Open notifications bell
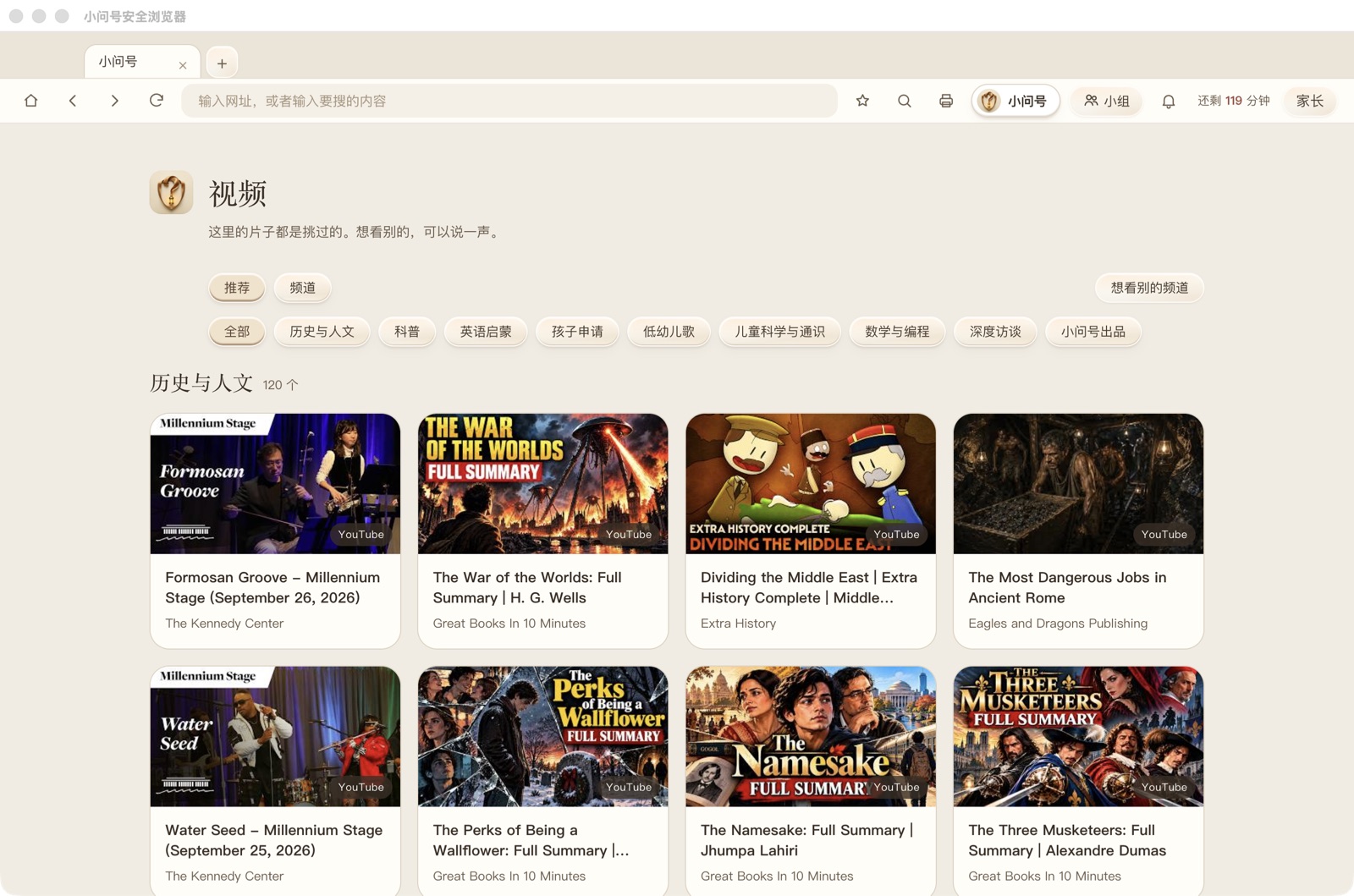Image resolution: width=1354 pixels, height=896 pixels. (x=1169, y=101)
